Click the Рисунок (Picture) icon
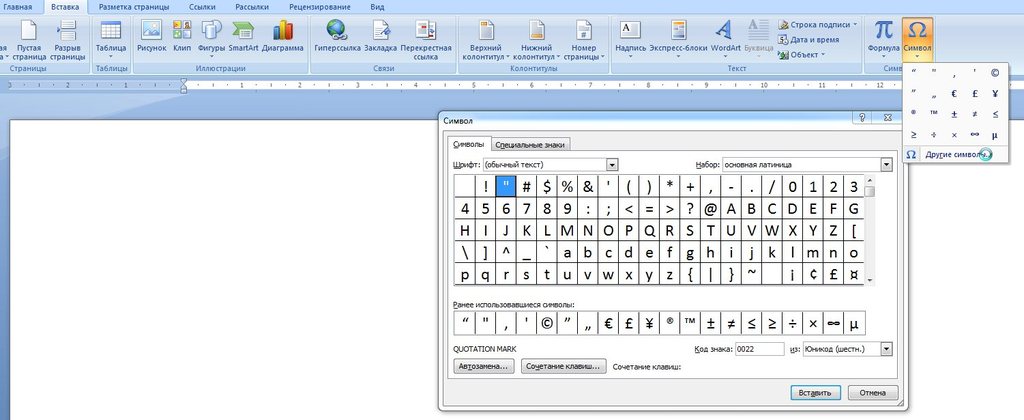Screen dimensions: 1024x420 coord(152,31)
